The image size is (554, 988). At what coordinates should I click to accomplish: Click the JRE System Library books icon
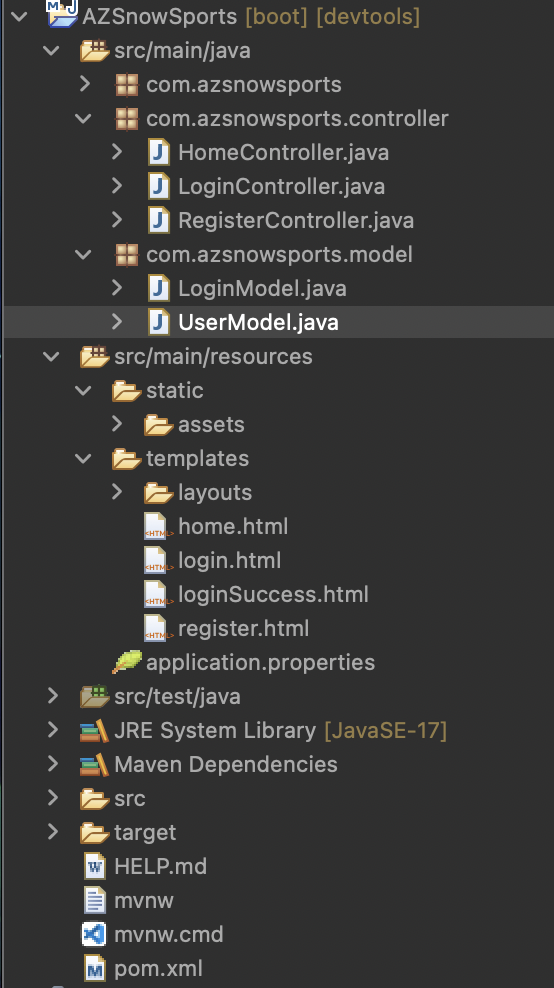(x=95, y=731)
